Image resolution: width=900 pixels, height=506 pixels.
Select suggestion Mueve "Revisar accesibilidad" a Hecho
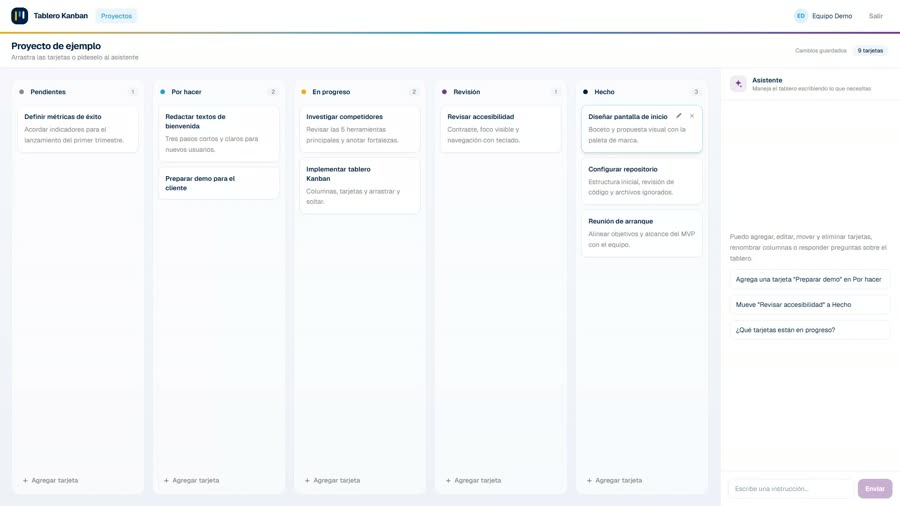click(809, 305)
